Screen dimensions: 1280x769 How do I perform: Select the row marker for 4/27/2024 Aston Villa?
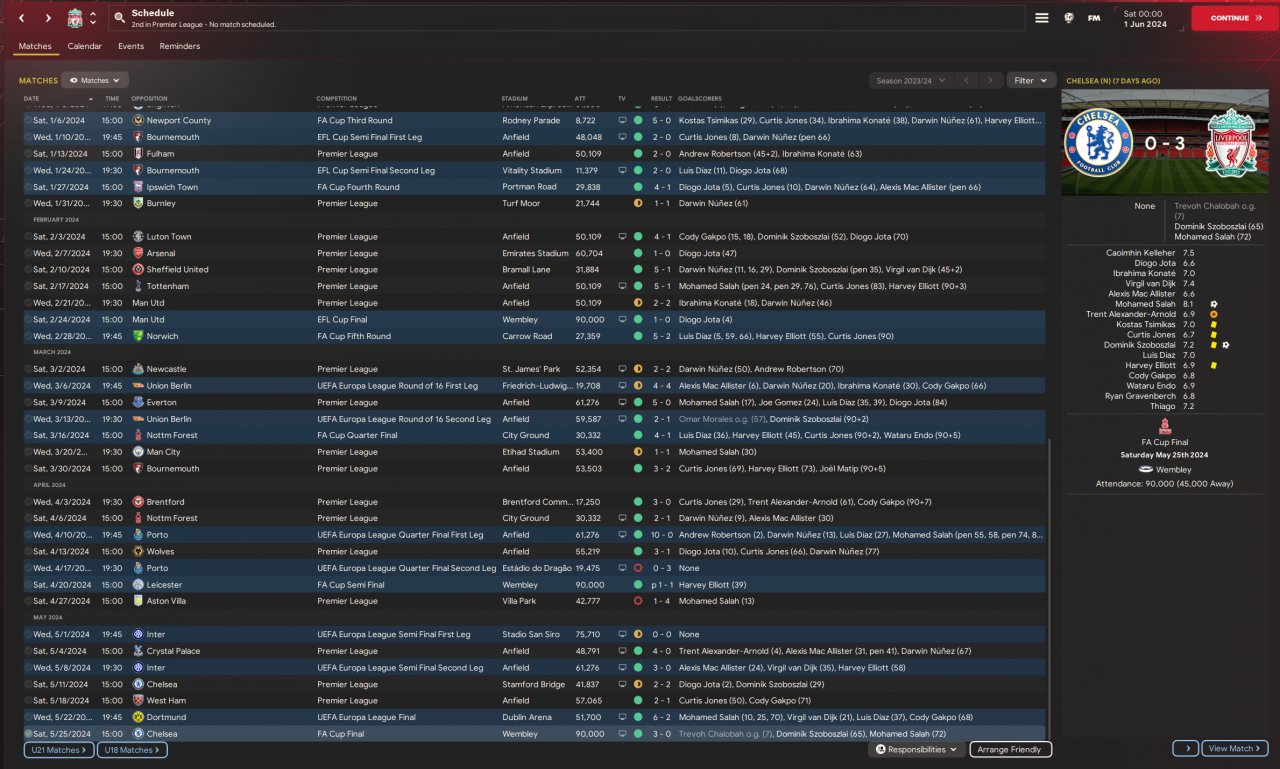(28, 601)
